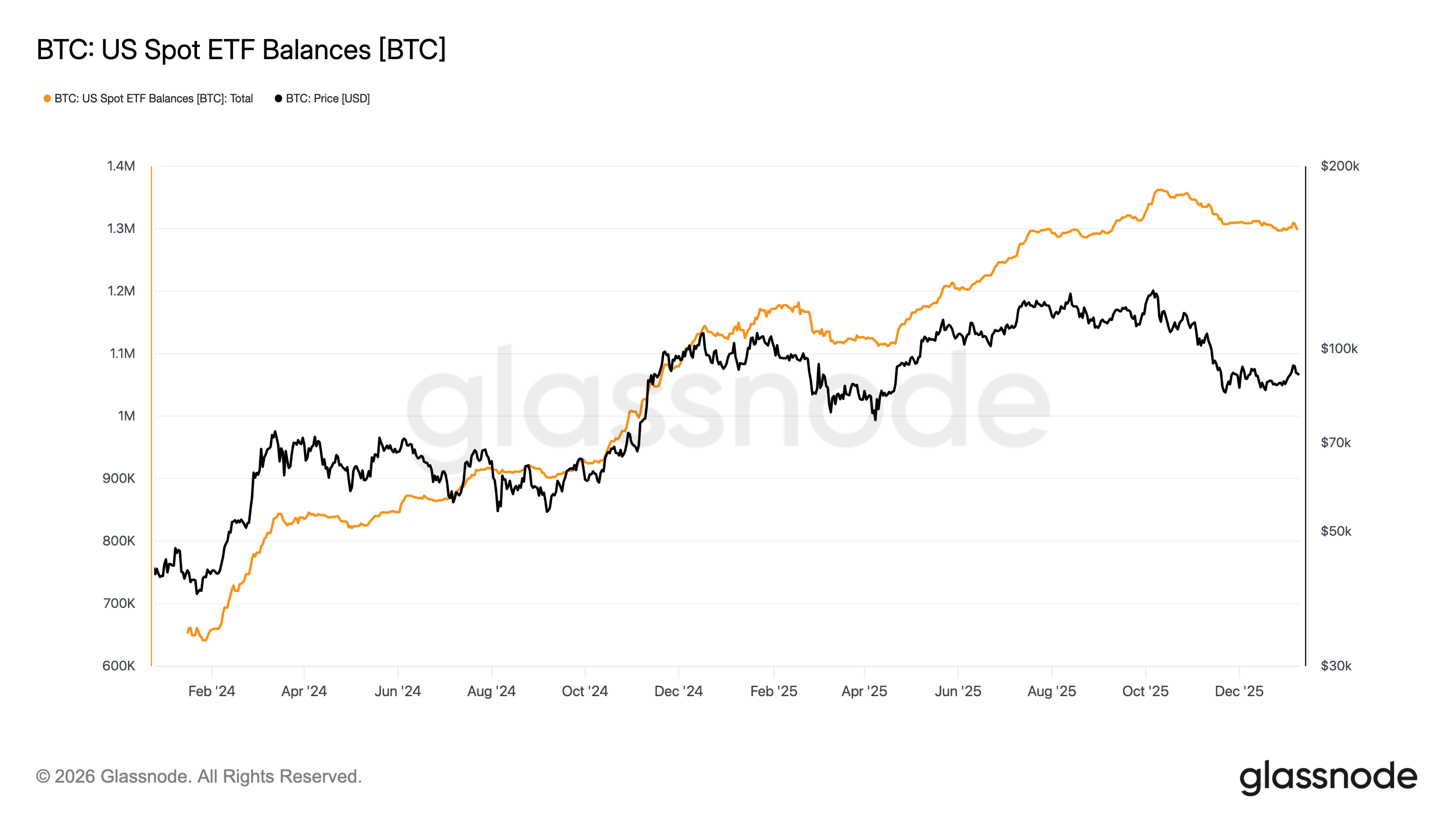Select the 'Aug '24' x-axis date label
1456x819 pixels.
491,691
